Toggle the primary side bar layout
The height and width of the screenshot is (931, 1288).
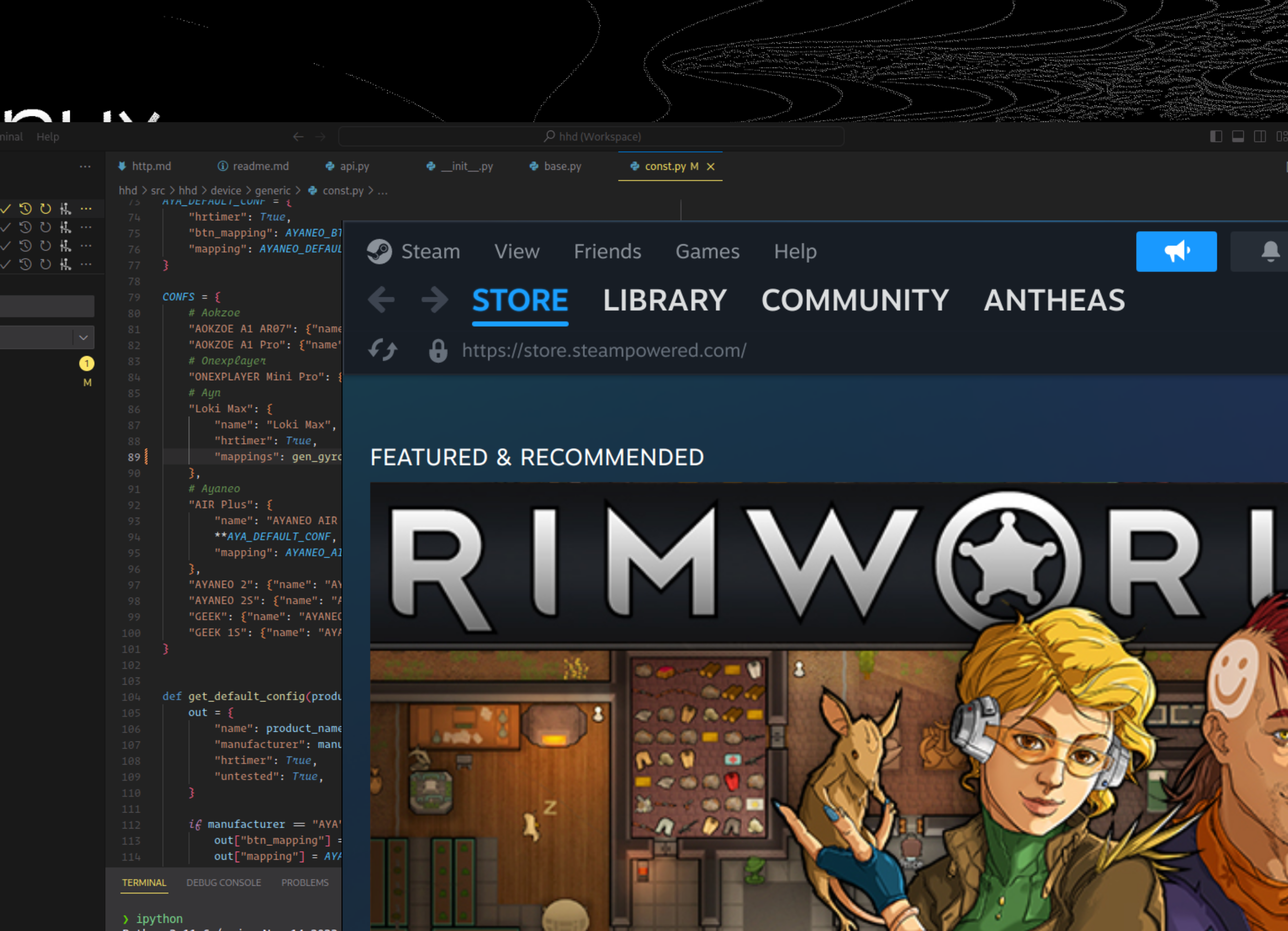[1216, 136]
